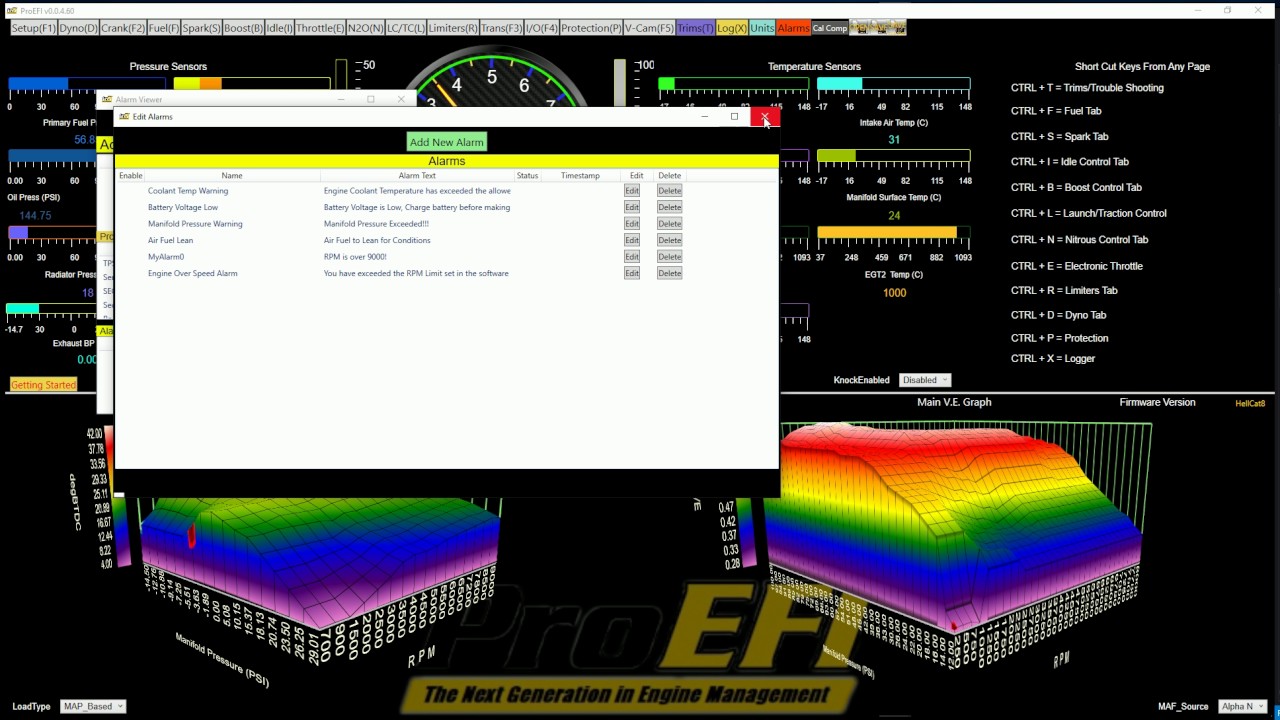
Task: Click the Intake Air Temp bar gauge
Action: [893, 85]
